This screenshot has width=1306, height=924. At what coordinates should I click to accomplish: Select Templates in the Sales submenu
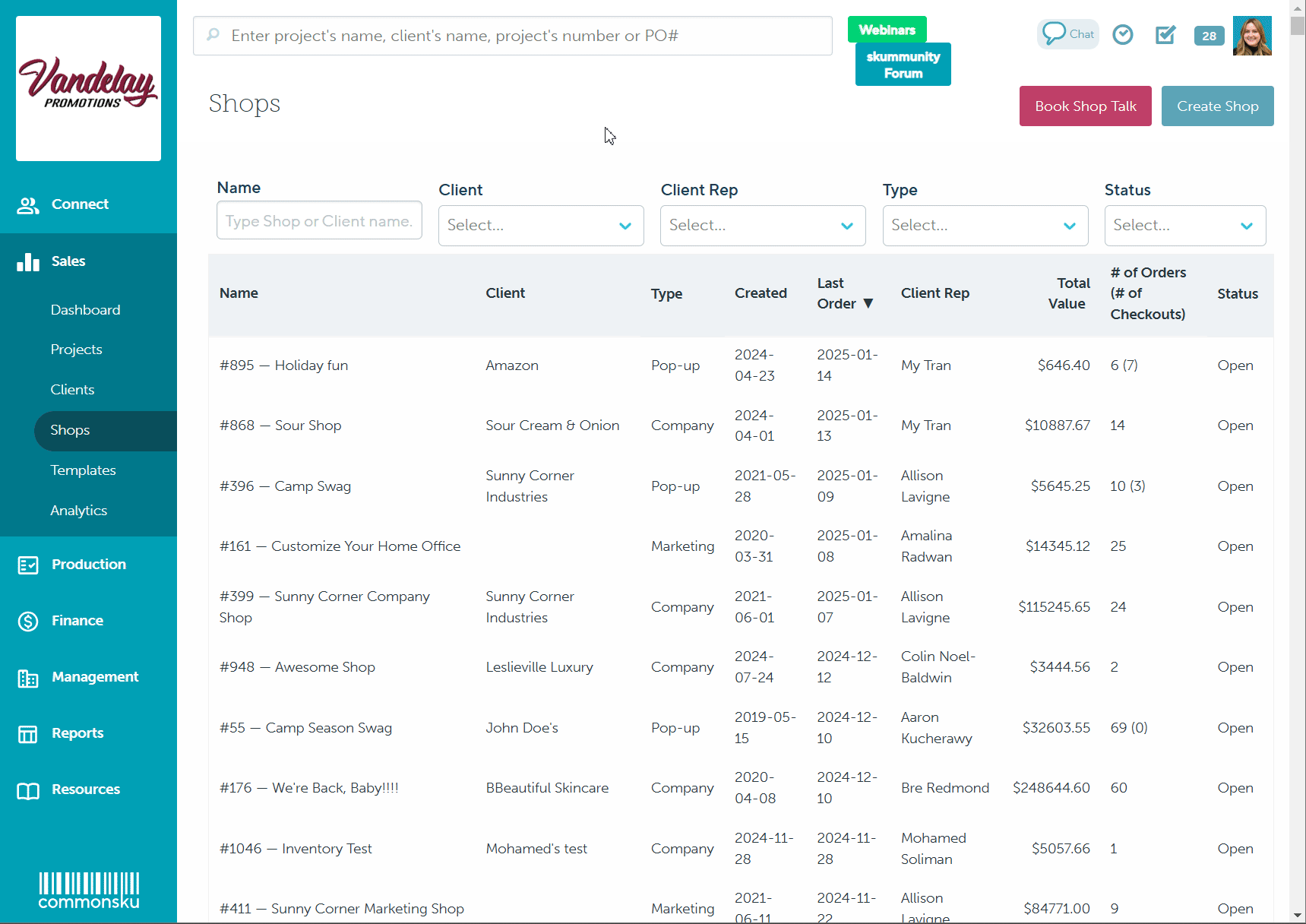coord(83,470)
